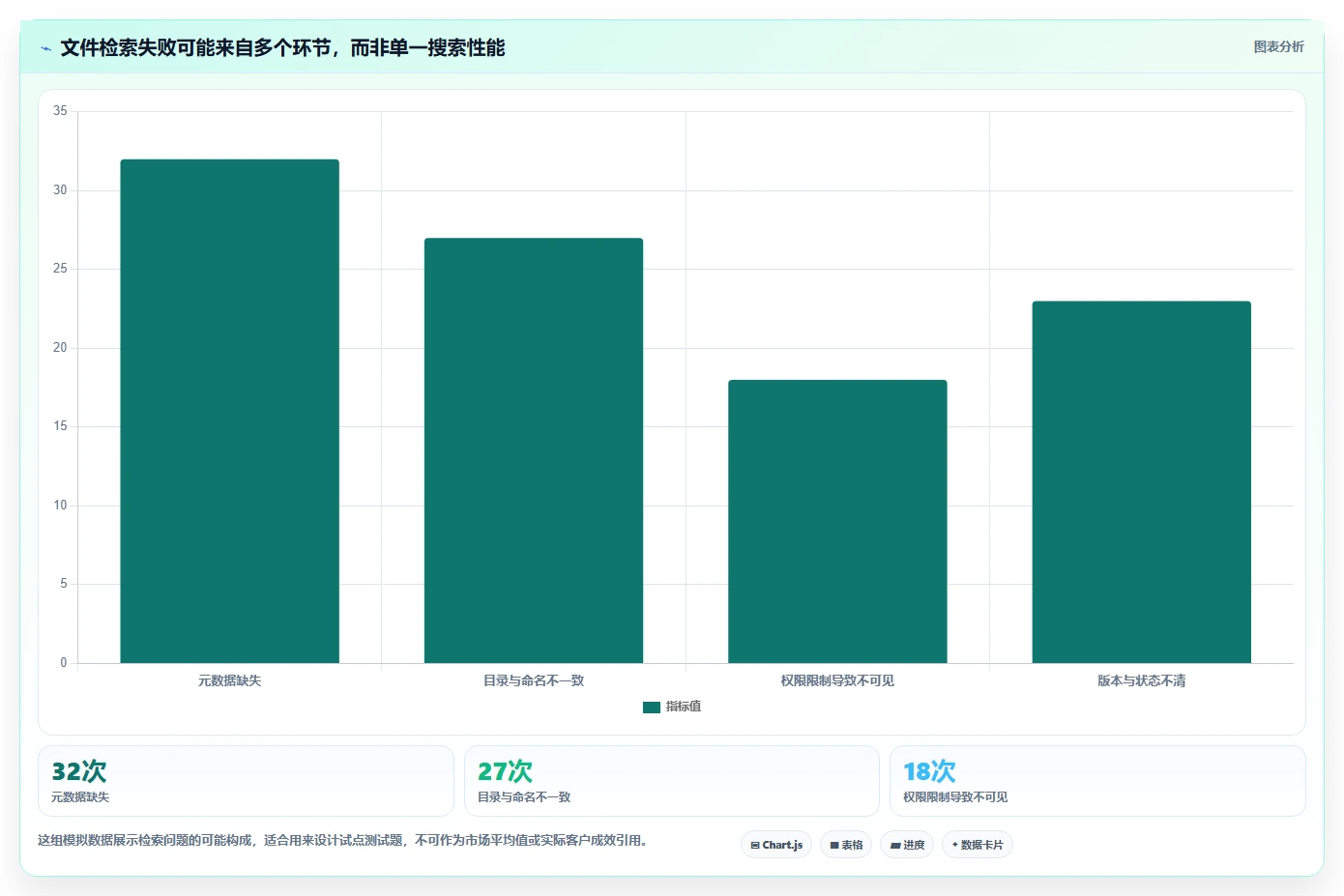The width and height of the screenshot is (1344, 896).
Task: Toggle the 指标值 legend color box
Action: coord(651,707)
